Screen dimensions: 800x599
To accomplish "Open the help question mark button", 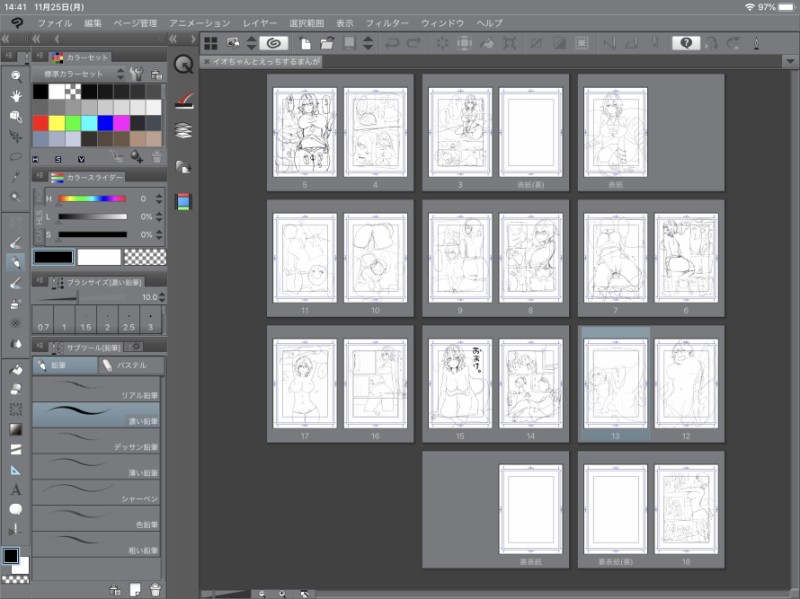I will click(686, 43).
